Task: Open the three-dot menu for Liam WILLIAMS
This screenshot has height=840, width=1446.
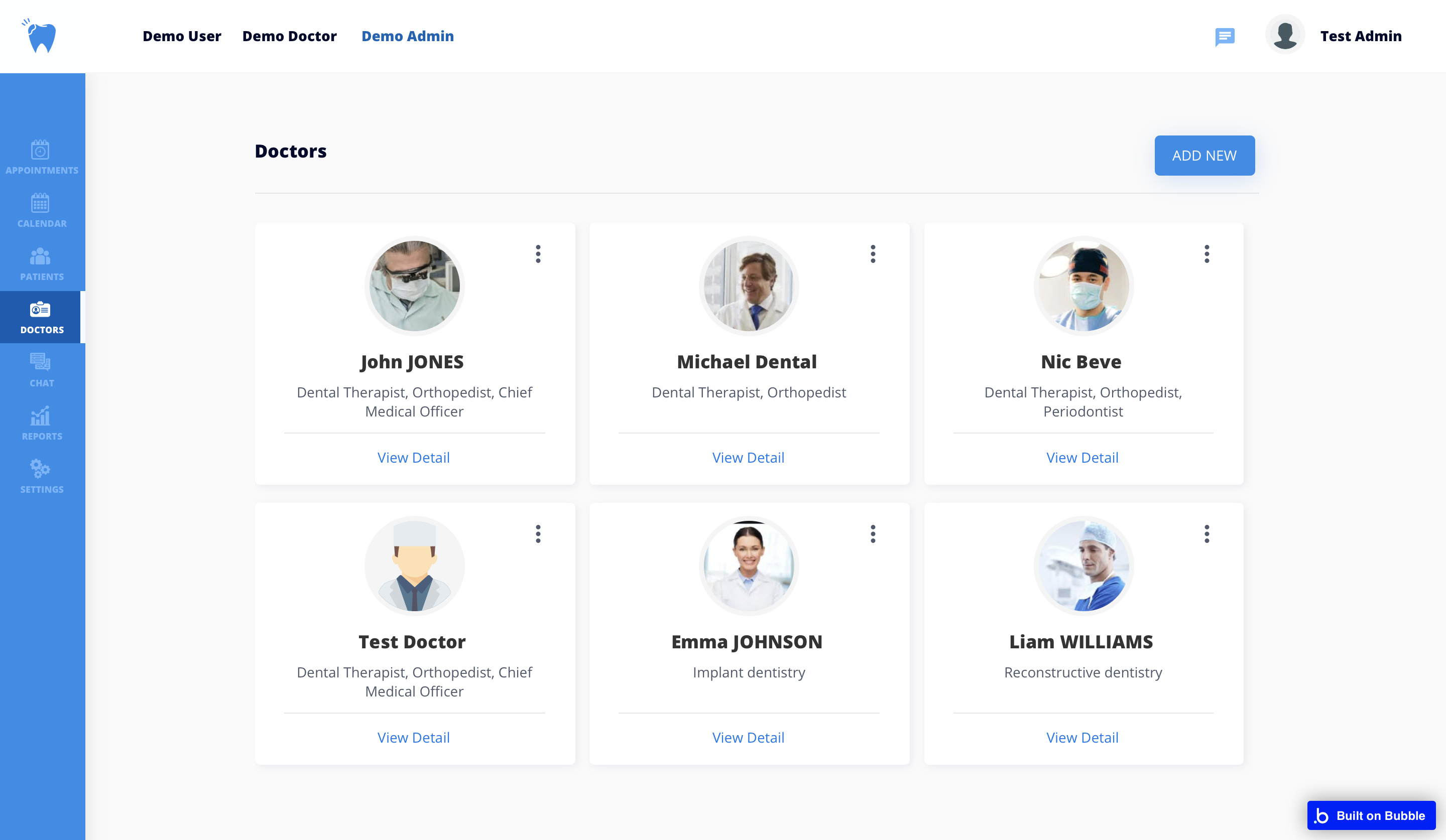Action: coord(1207,534)
